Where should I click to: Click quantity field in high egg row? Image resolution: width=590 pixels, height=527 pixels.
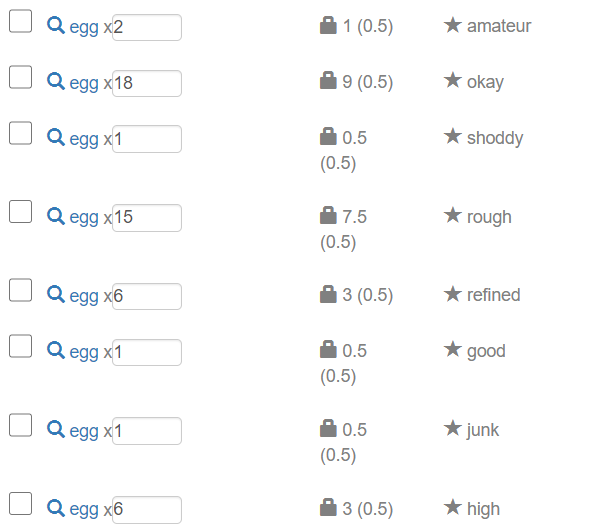coord(147,510)
